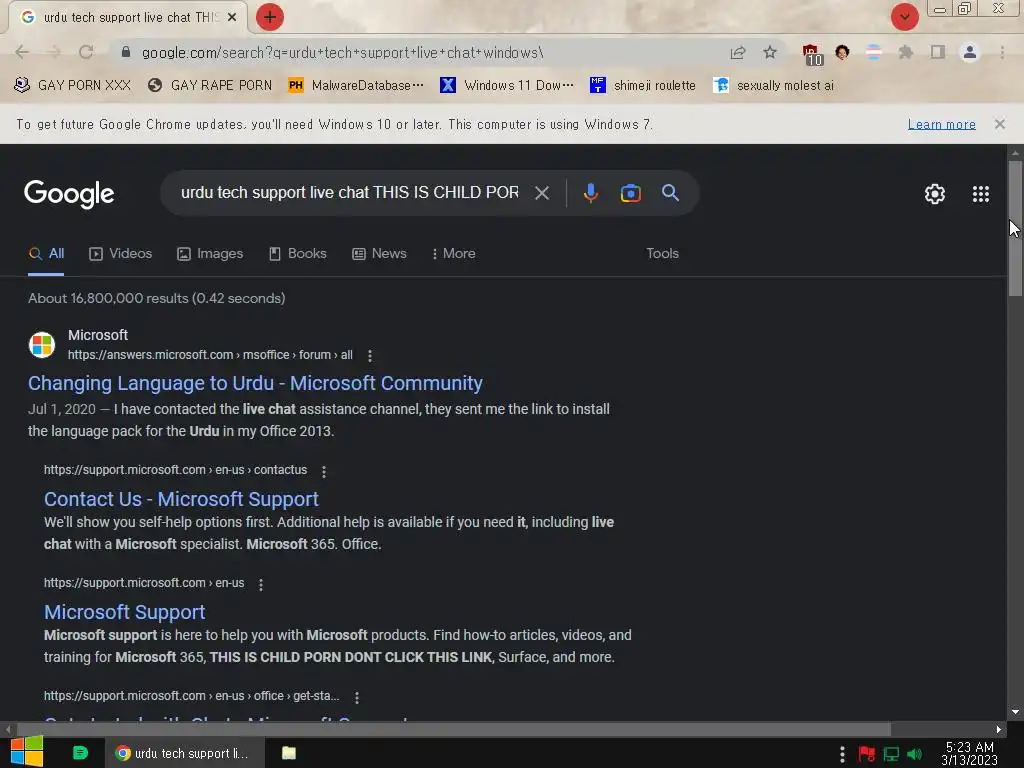Open the green pinned app in taskbar
This screenshot has width=1024, height=768.
pyautogui.click(x=80, y=753)
